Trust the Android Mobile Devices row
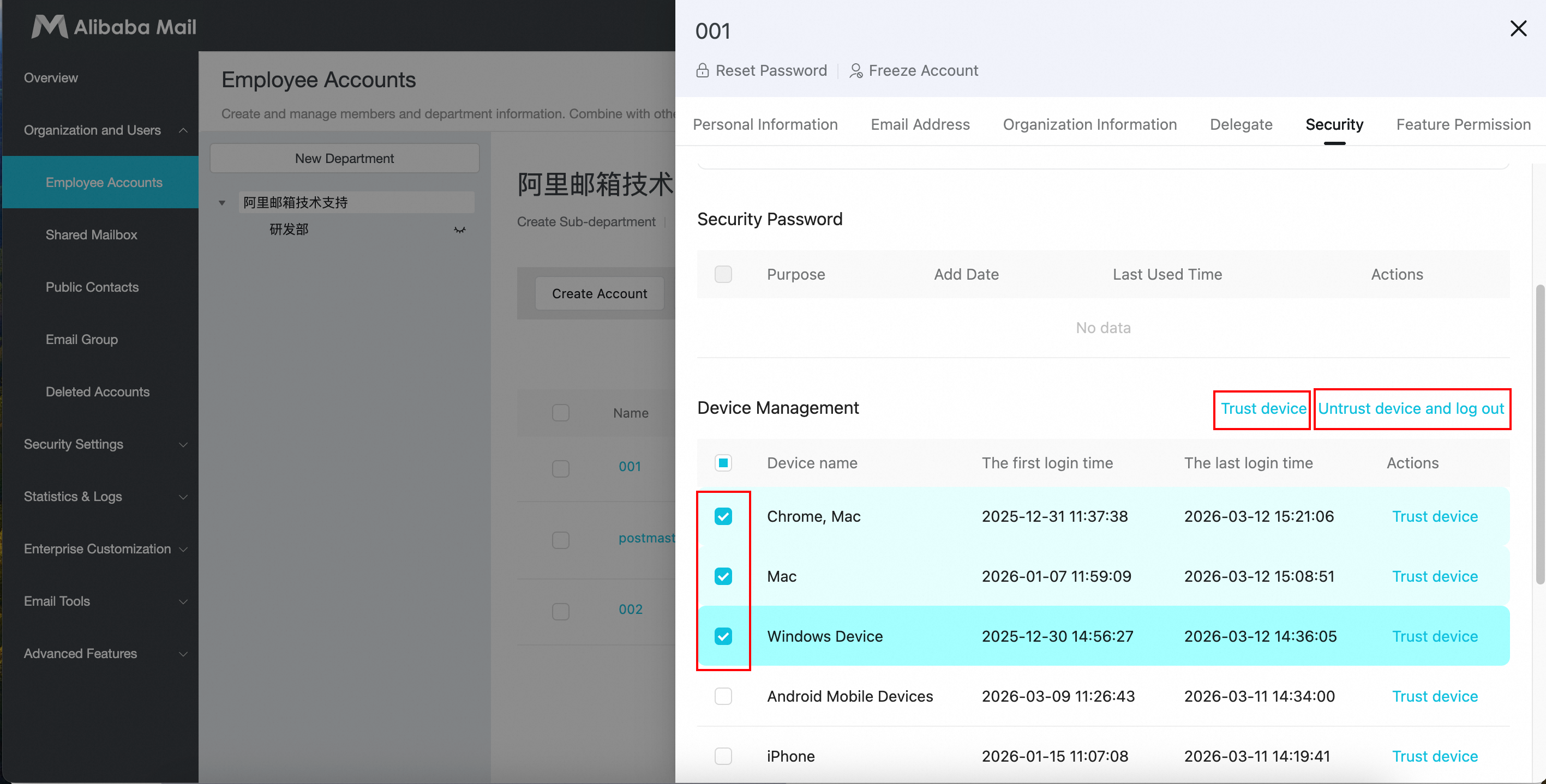1546x784 pixels. click(x=1434, y=696)
